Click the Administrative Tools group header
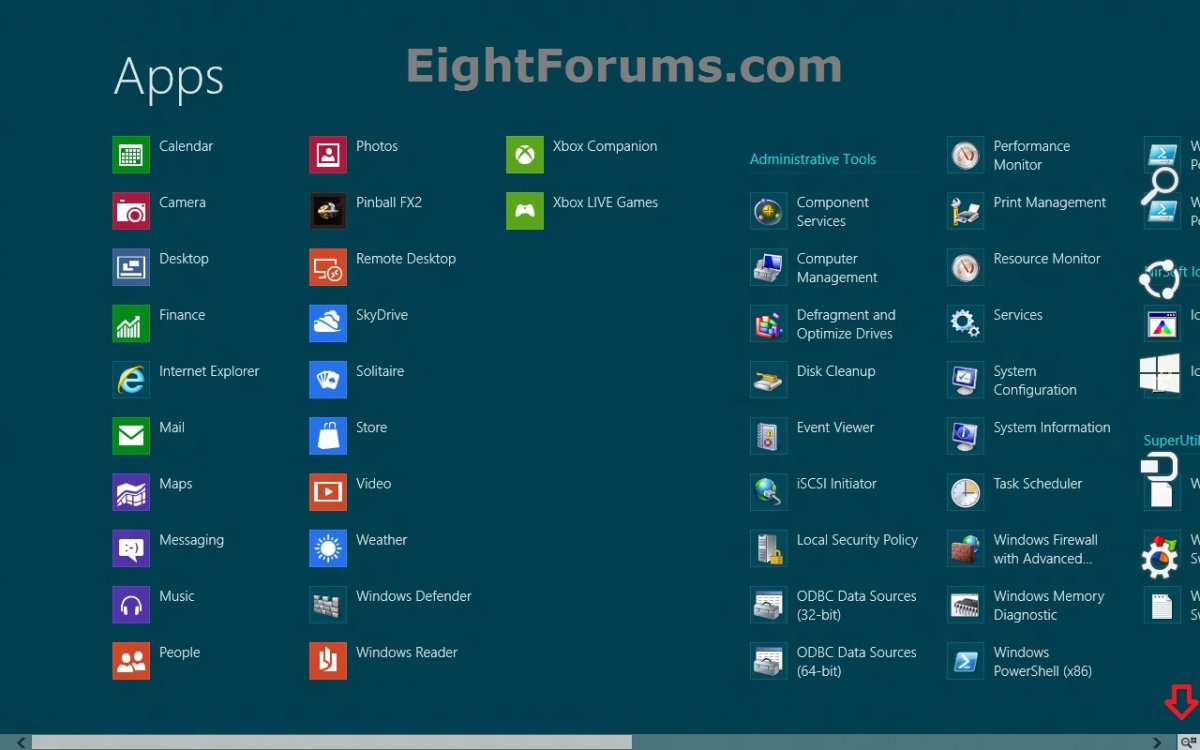 [x=812, y=159]
